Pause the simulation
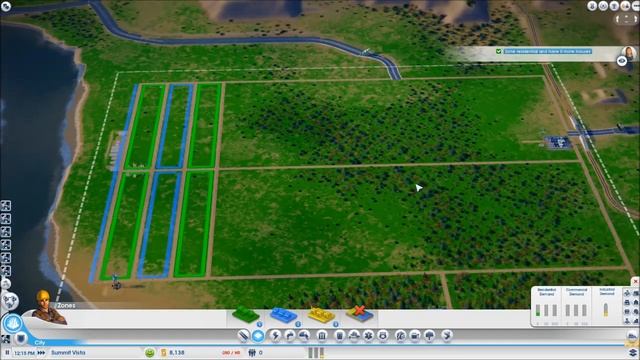640x360 pixels. pyautogui.click(x=7, y=353)
